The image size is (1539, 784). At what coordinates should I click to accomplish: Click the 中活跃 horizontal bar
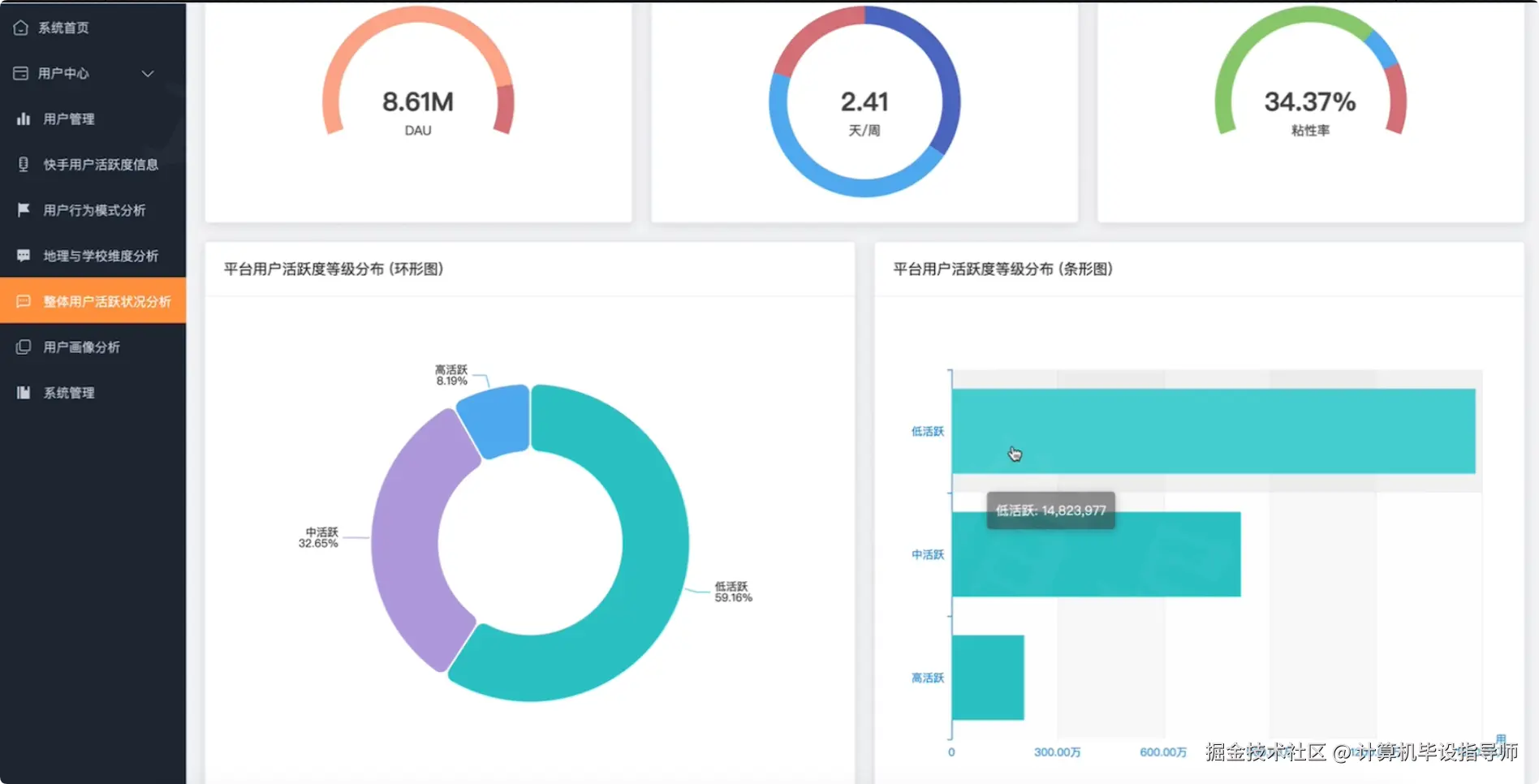1096,554
